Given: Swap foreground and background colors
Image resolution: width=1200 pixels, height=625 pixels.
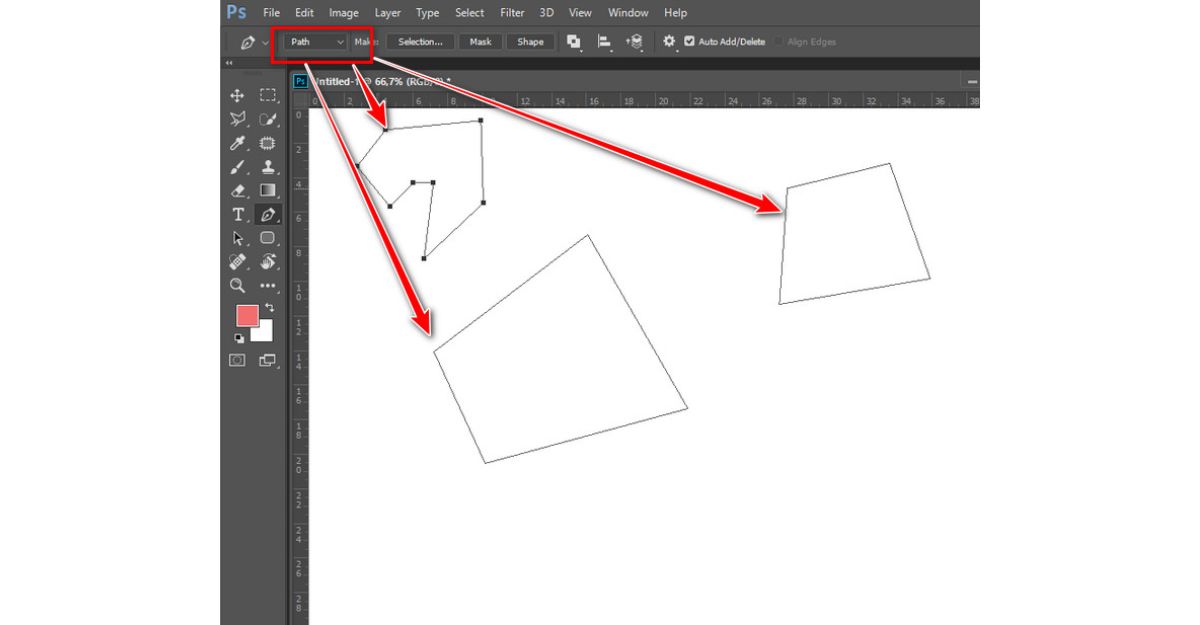Looking at the screenshot, I should (x=269, y=308).
